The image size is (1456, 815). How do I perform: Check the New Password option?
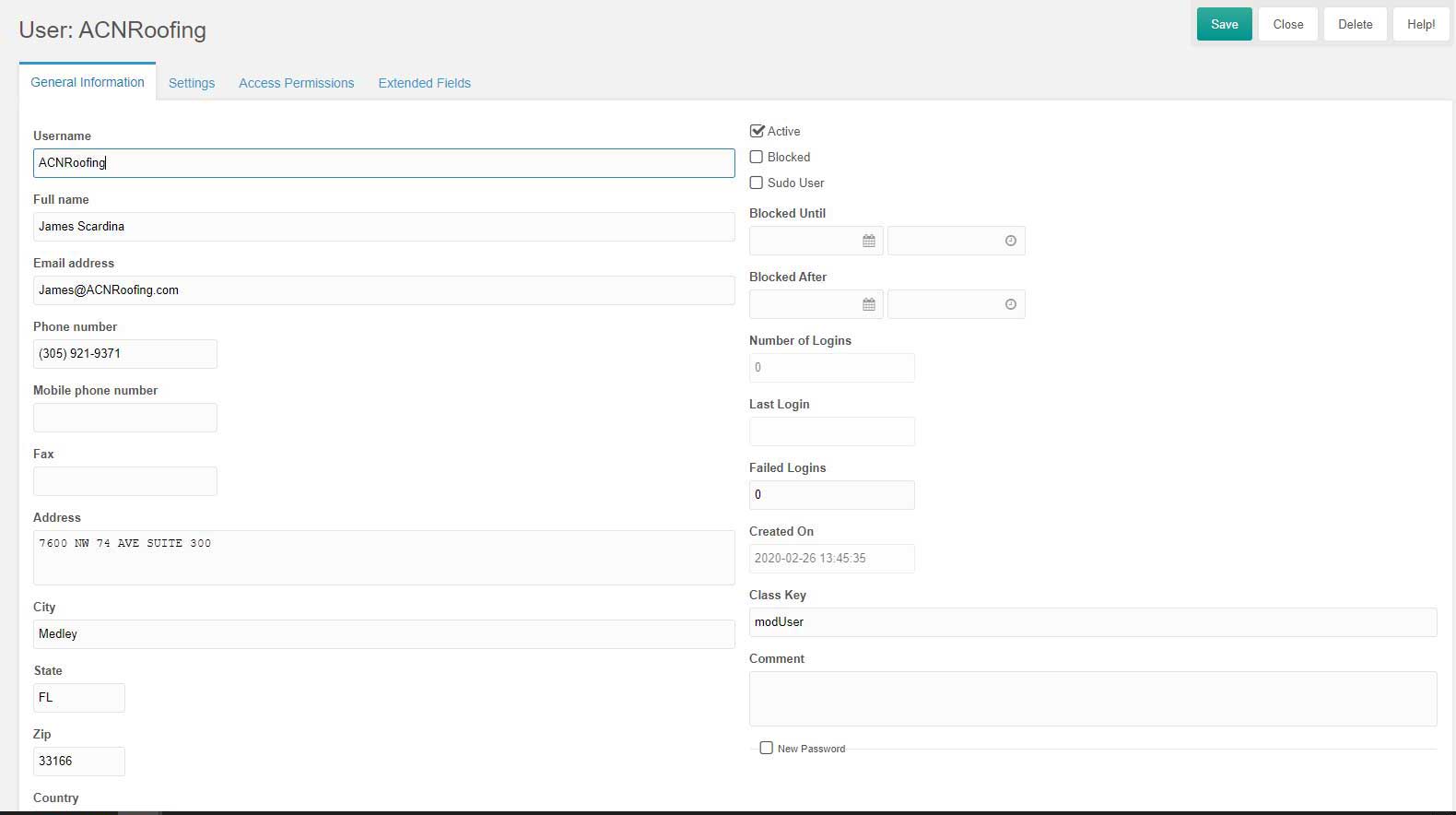tap(766, 748)
